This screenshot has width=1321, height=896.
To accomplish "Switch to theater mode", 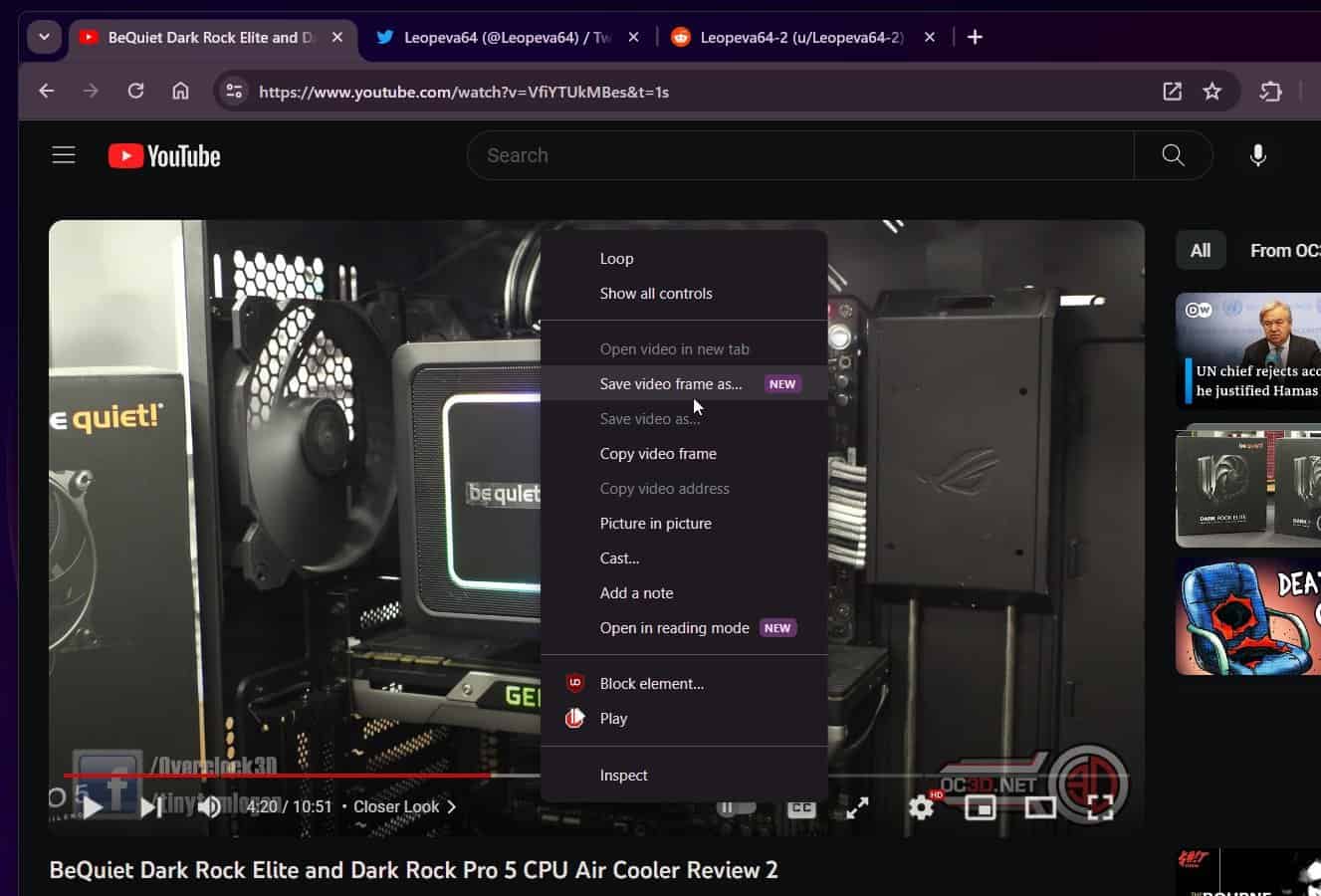I will point(1040,807).
